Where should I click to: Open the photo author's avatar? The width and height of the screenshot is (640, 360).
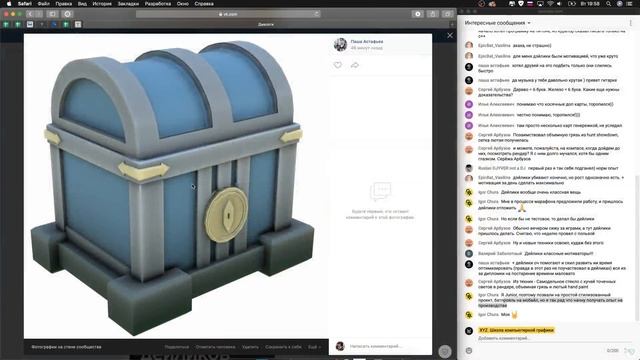(x=340, y=44)
